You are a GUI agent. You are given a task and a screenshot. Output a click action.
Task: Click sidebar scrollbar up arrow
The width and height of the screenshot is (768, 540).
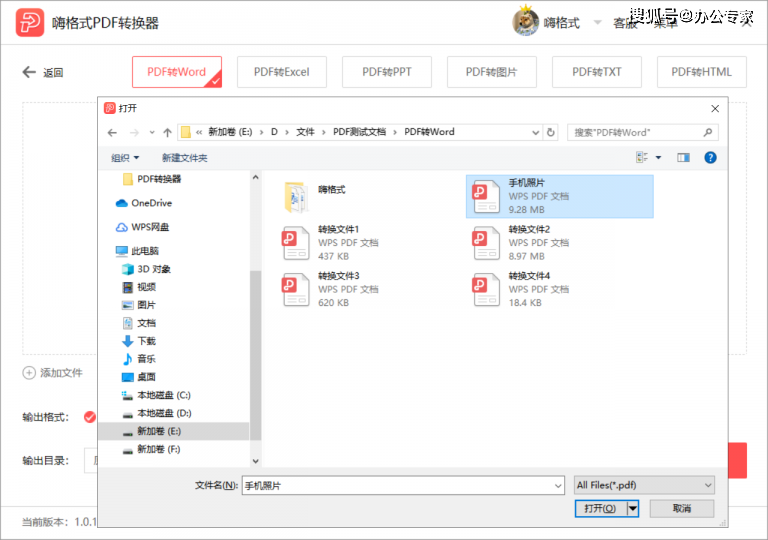pos(255,177)
